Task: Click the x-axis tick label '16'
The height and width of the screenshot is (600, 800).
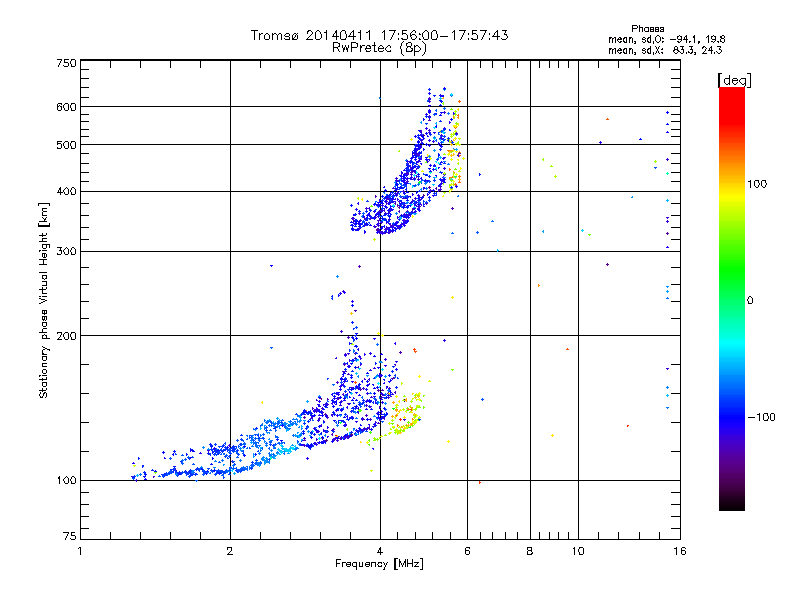Action: click(x=680, y=551)
